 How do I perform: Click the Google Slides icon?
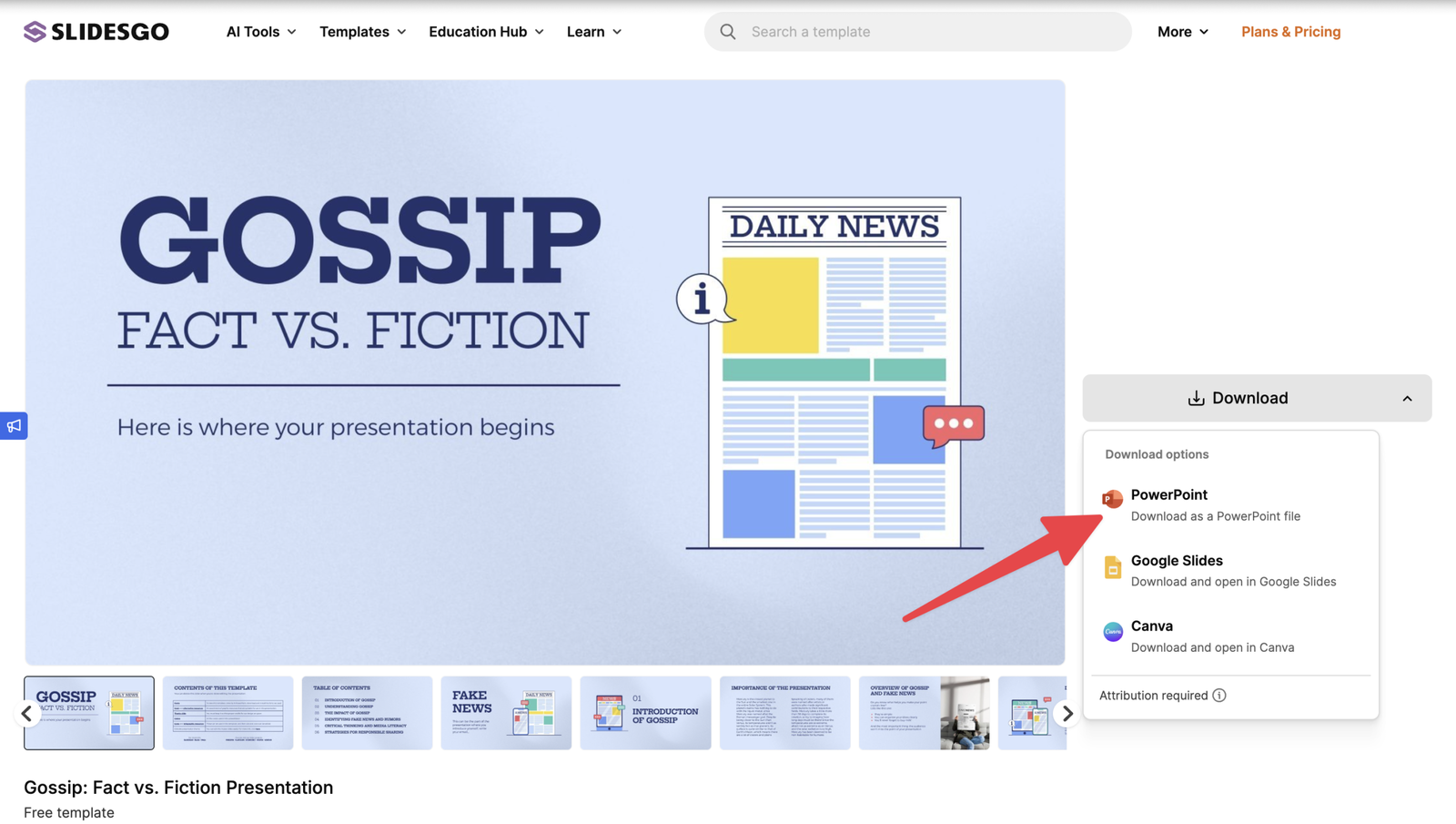(x=1112, y=567)
